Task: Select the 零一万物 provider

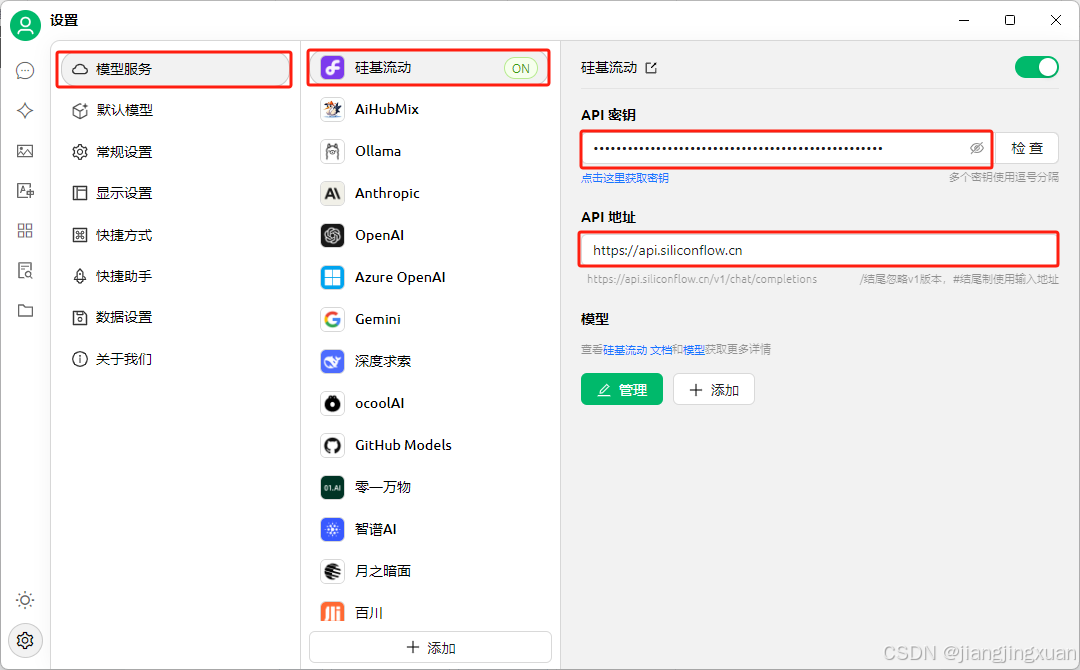Action: click(x=430, y=488)
